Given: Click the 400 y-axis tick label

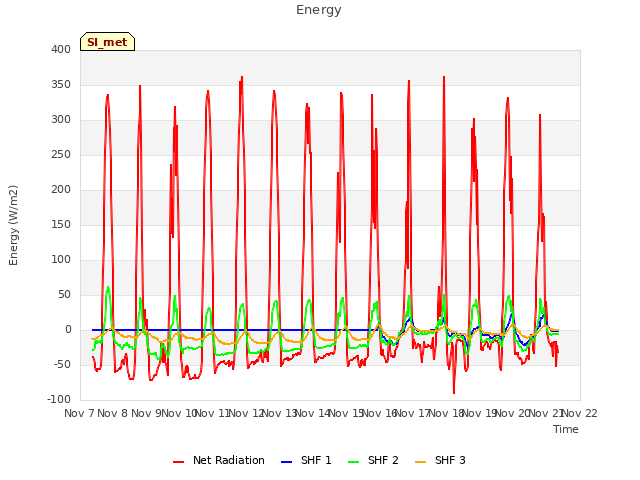Looking at the screenshot, I should pyautogui.click(x=61, y=49).
